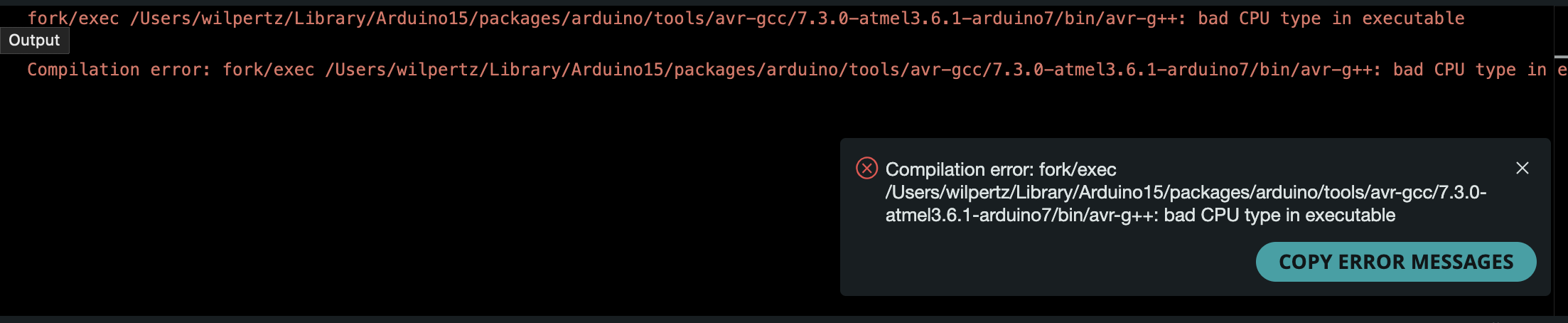Click the "Arduino15/packages" text on the first line

(468, 18)
